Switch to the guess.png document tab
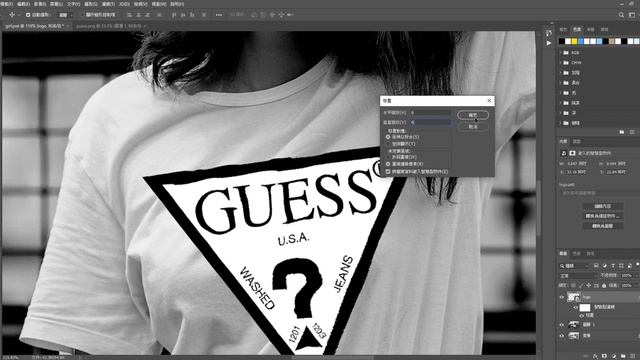The image size is (640, 360). tap(109, 26)
